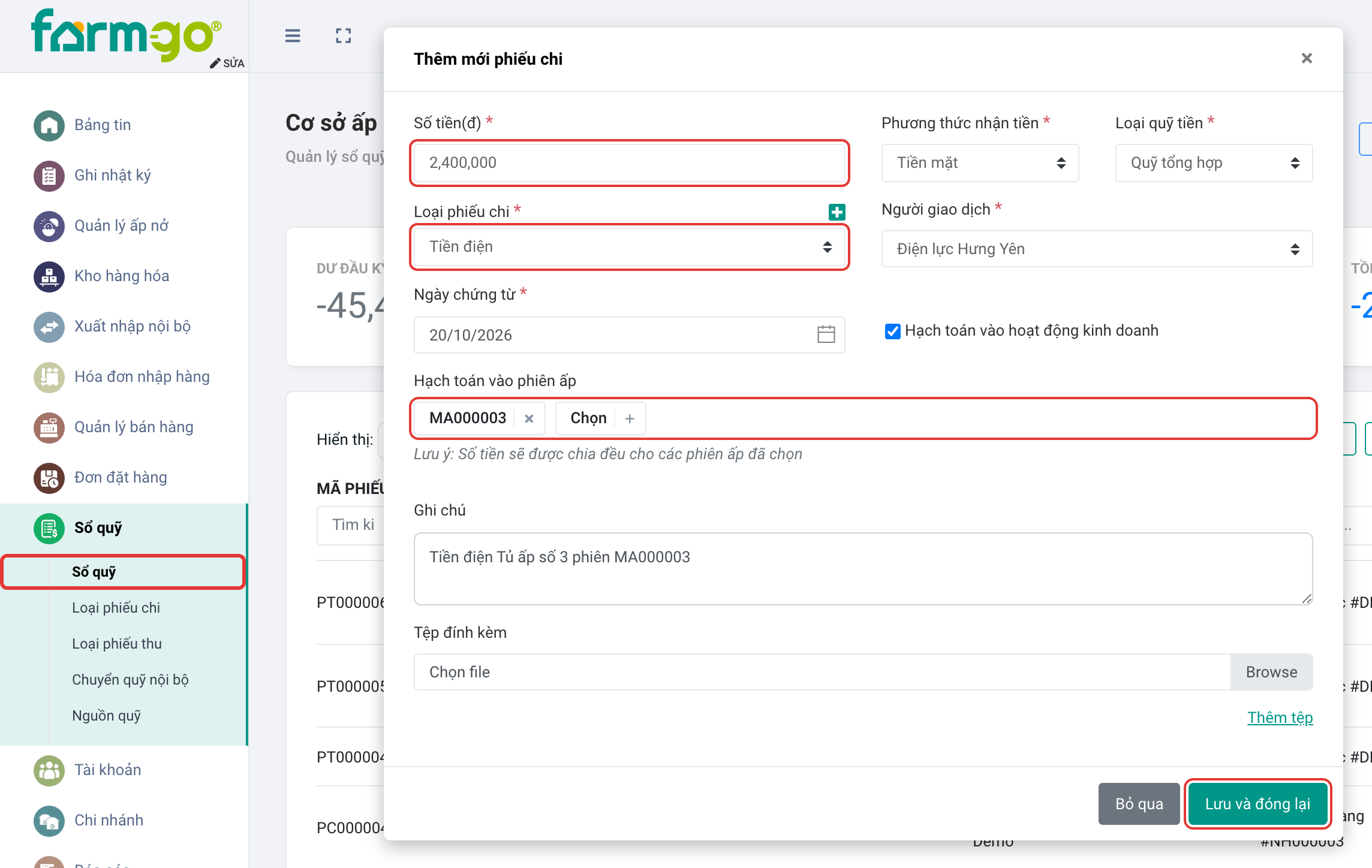1372x868 pixels.
Task: Click the farmgo logo
Action: [127, 35]
